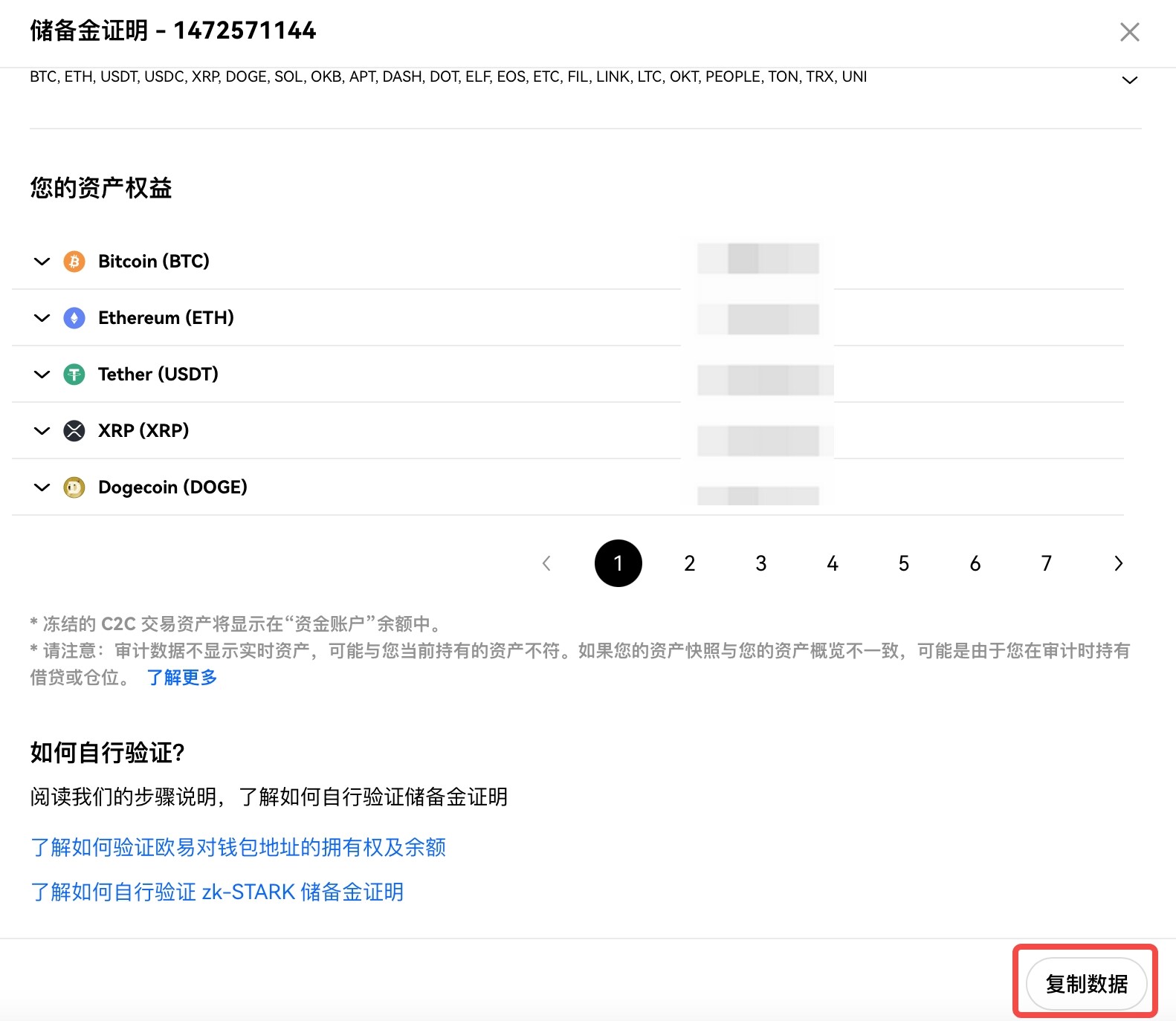Click the 您的资产权益 heading

click(101, 188)
